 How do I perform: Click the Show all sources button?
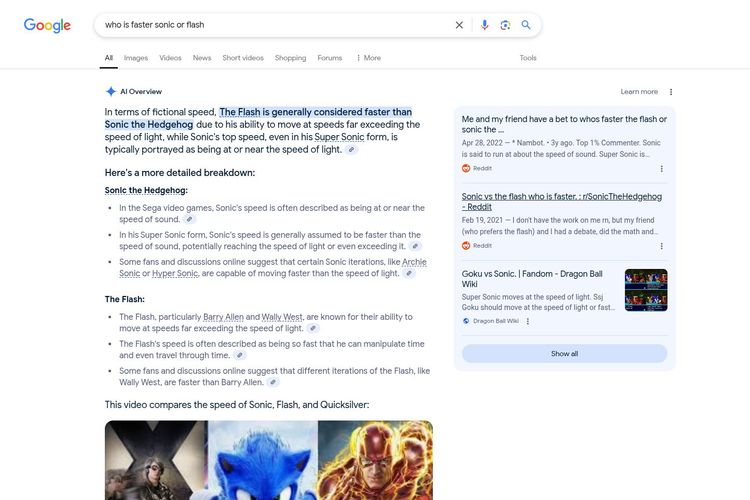coord(564,354)
